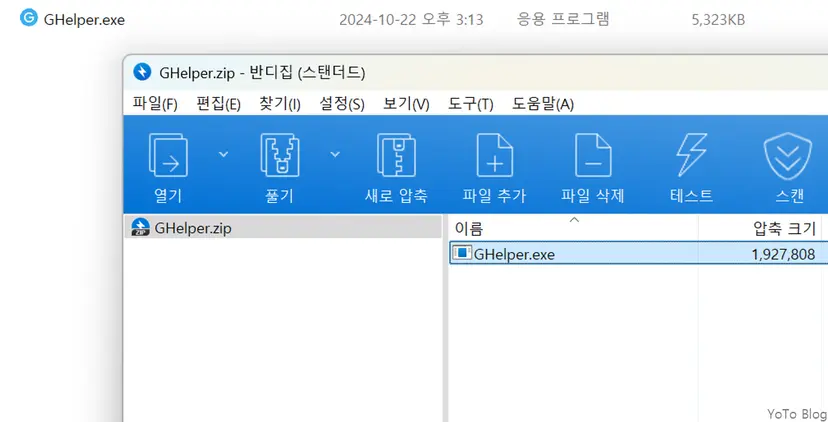This screenshot has width=828, height=422.
Task: Click the Open (열기) toolbar icon
Action: point(168,155)
